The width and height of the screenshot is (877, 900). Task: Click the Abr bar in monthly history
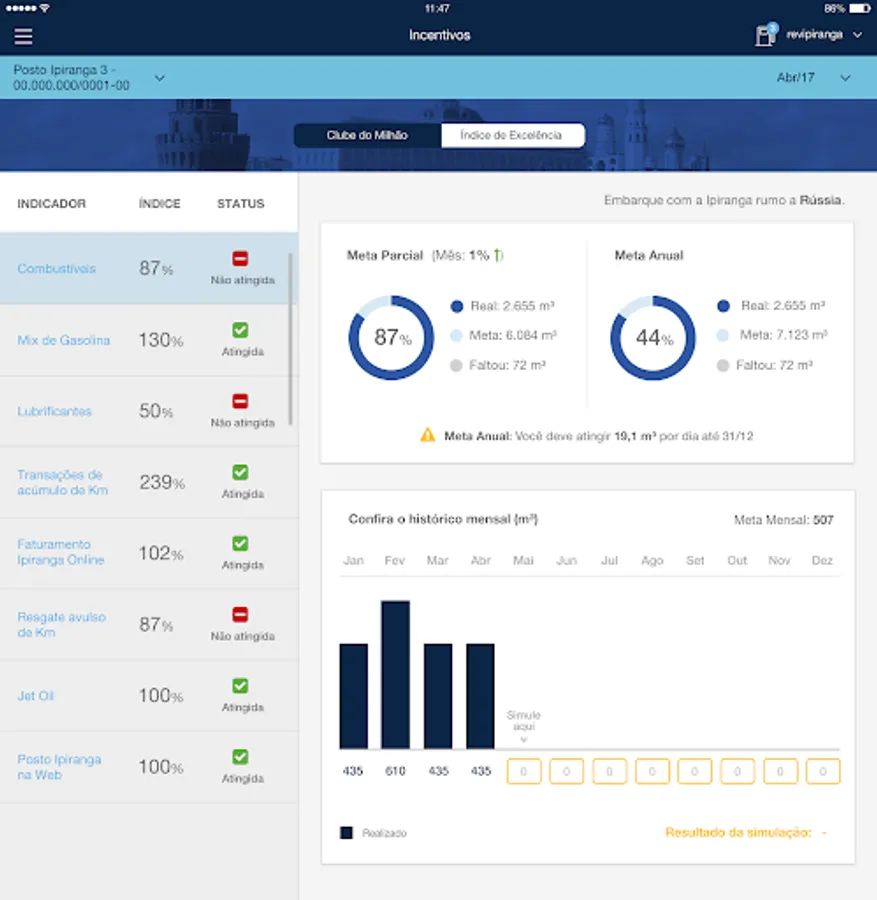point(480,696)
